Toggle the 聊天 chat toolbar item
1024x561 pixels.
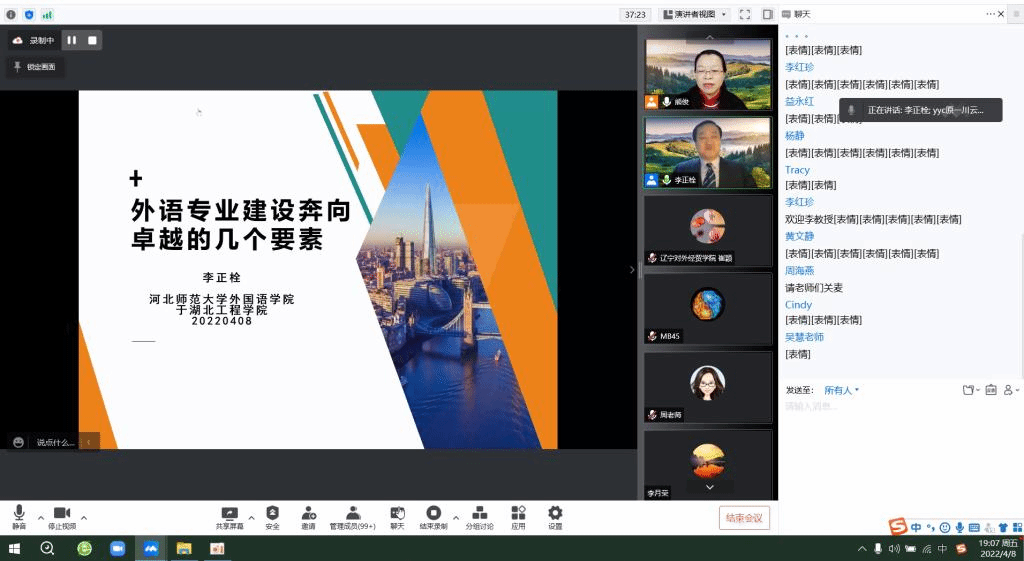click(397, 517)
